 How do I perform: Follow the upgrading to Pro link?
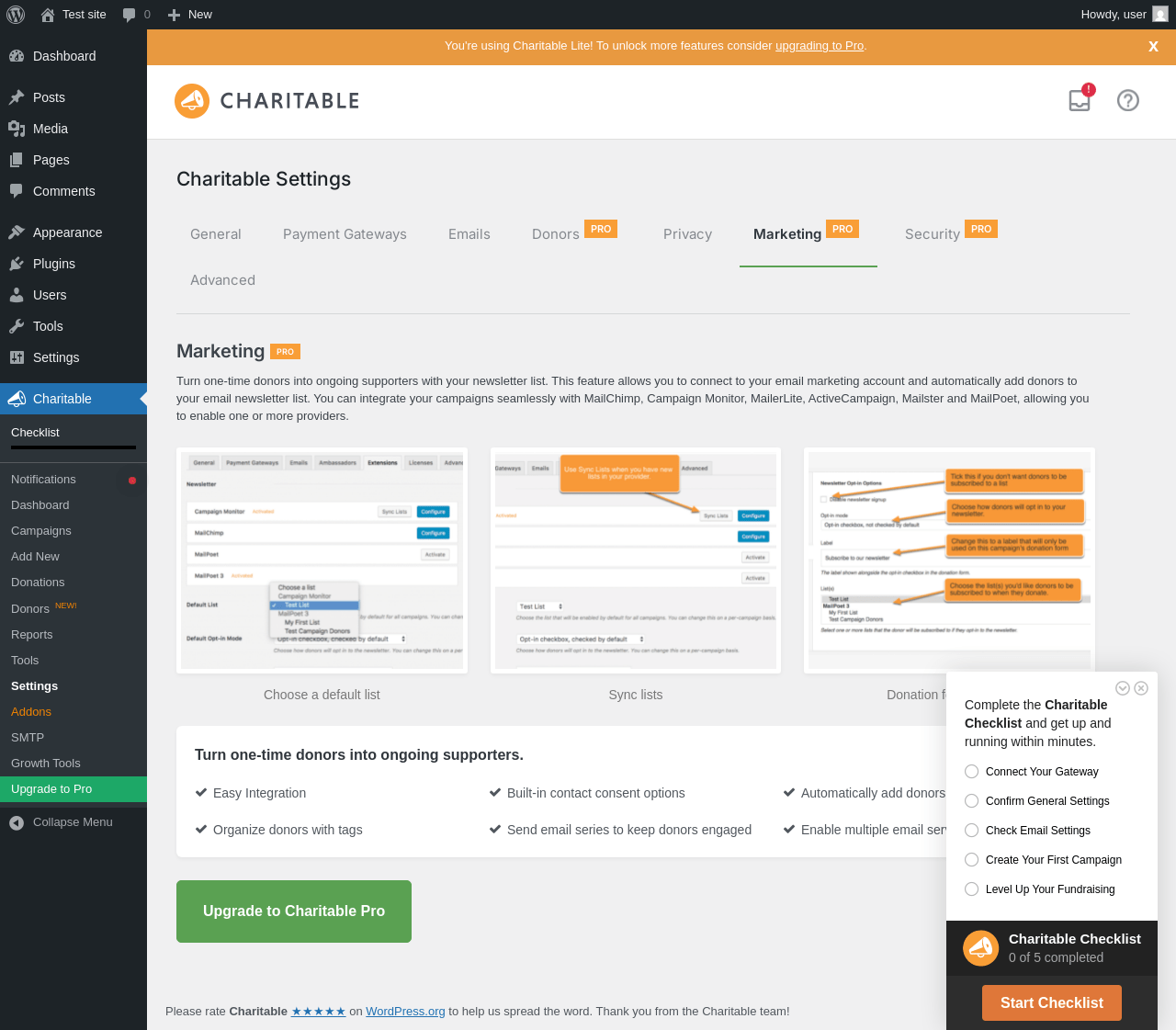coord(820,46)
